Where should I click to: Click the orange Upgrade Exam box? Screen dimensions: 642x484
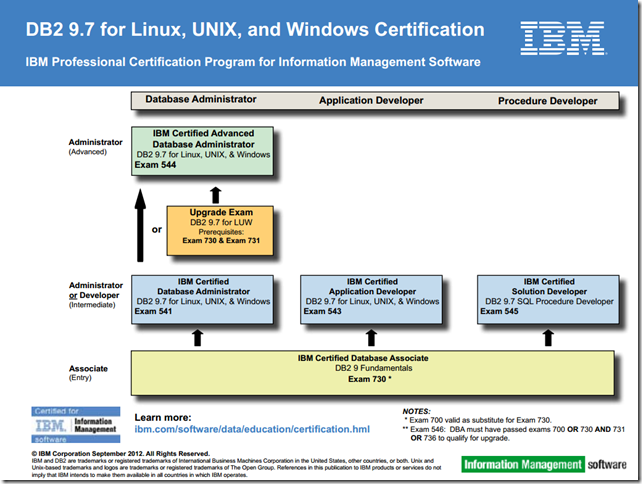coord(220,231)
